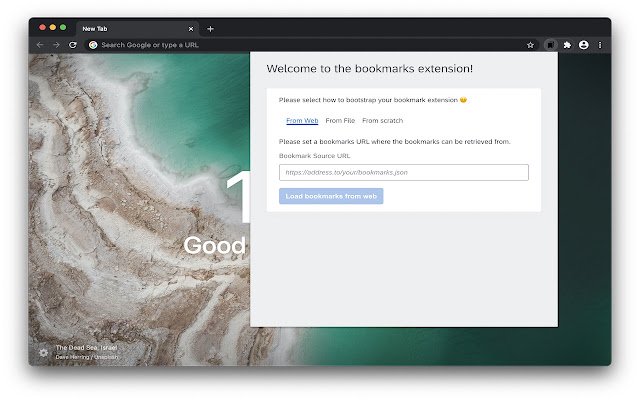
Task: Bookmark this page with the star icon
Action: 530,45
